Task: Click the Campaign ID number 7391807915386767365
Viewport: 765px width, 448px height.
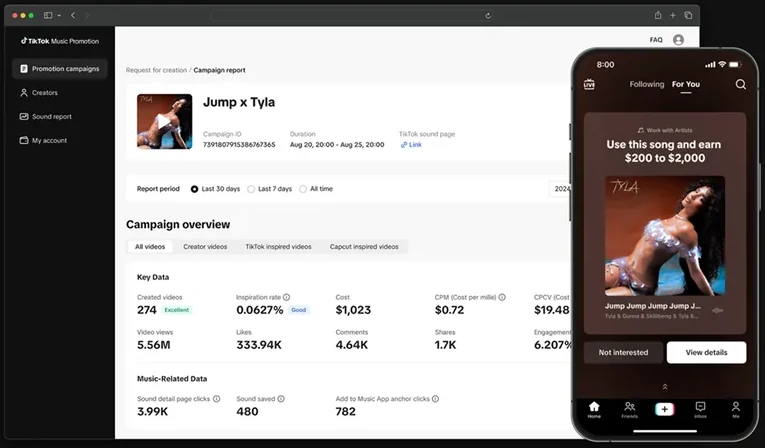Action: (x=239, y=145)
